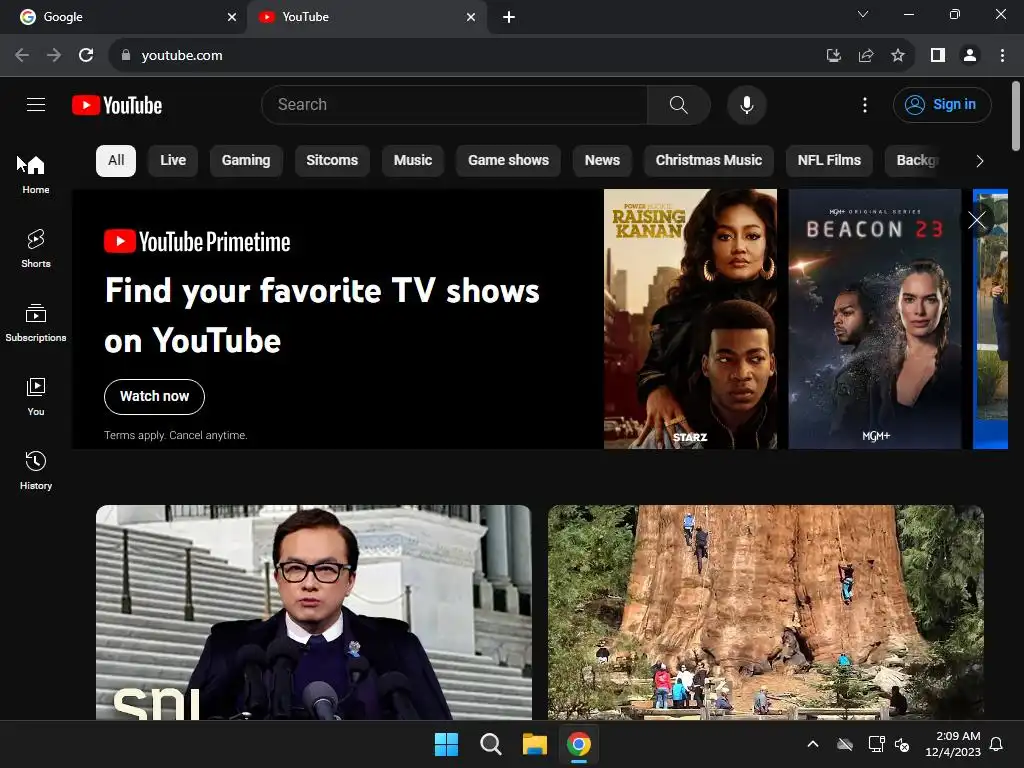Click the OneDrive cloud tray icon

[x=845, y=744]
